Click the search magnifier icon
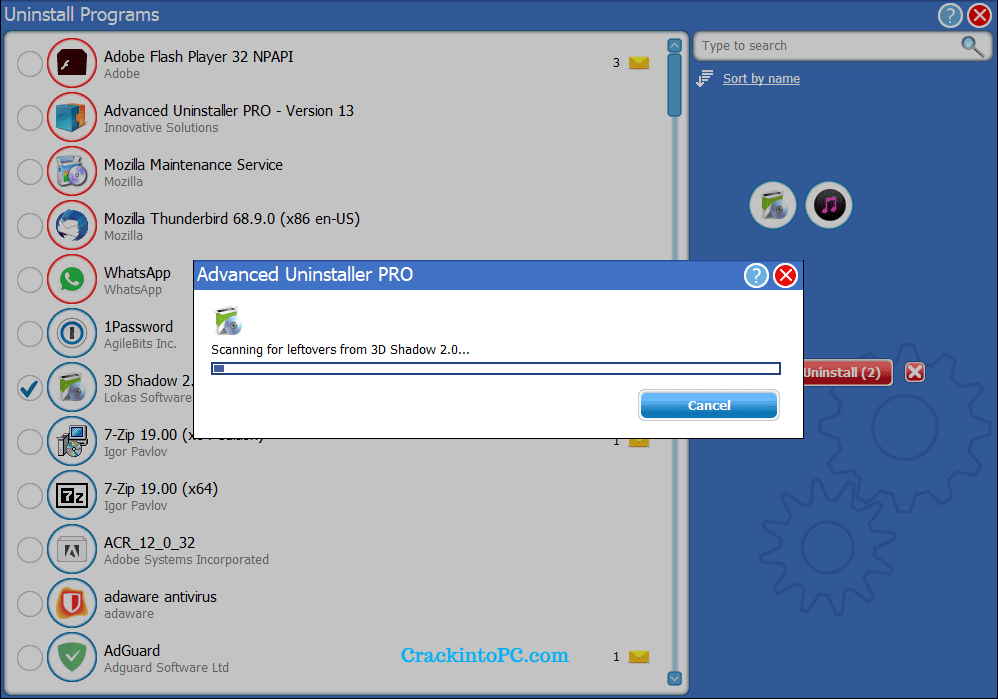 [x=972, y=46]
